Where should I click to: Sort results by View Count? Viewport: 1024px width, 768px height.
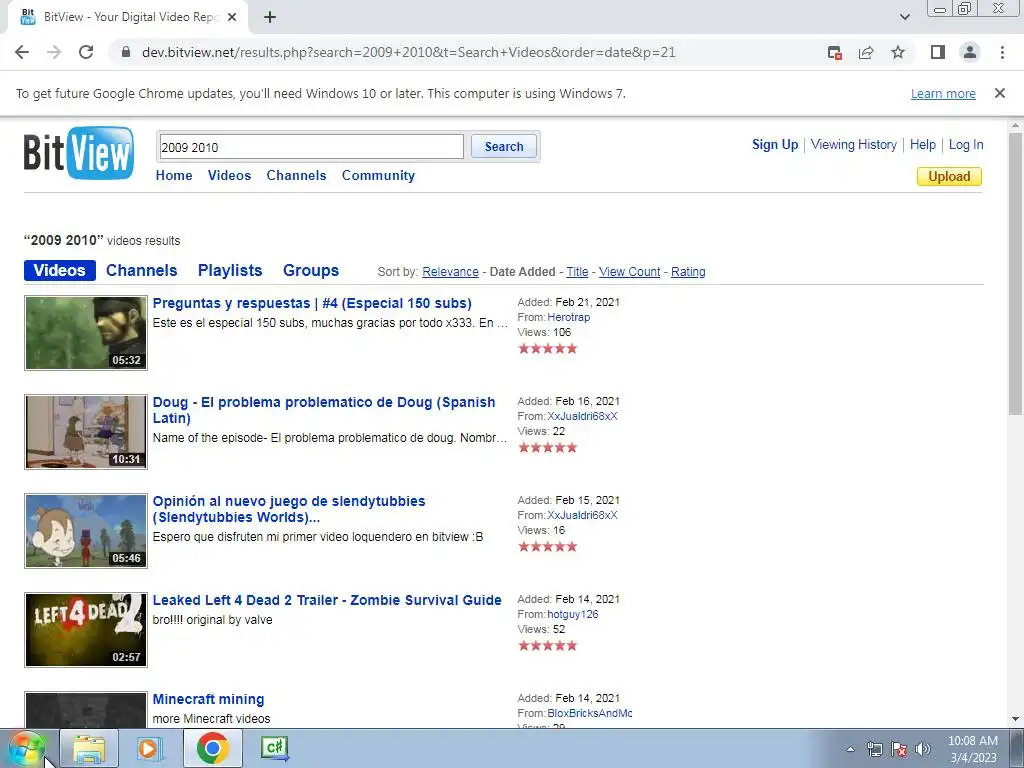(630, 272)
